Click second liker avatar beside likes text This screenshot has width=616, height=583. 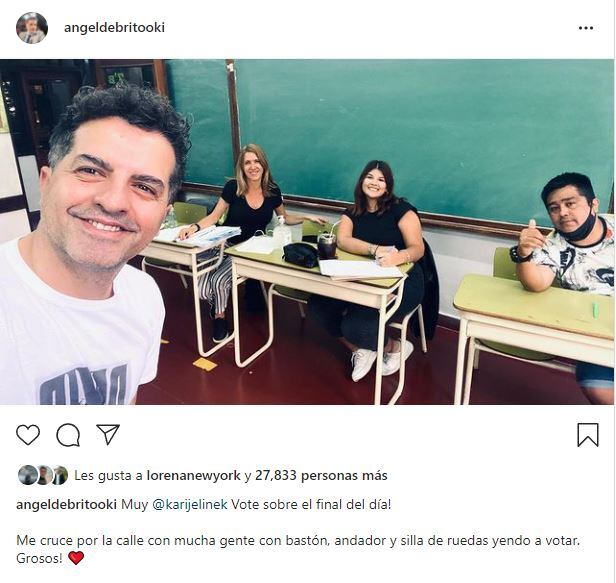[x=44, y=475]
